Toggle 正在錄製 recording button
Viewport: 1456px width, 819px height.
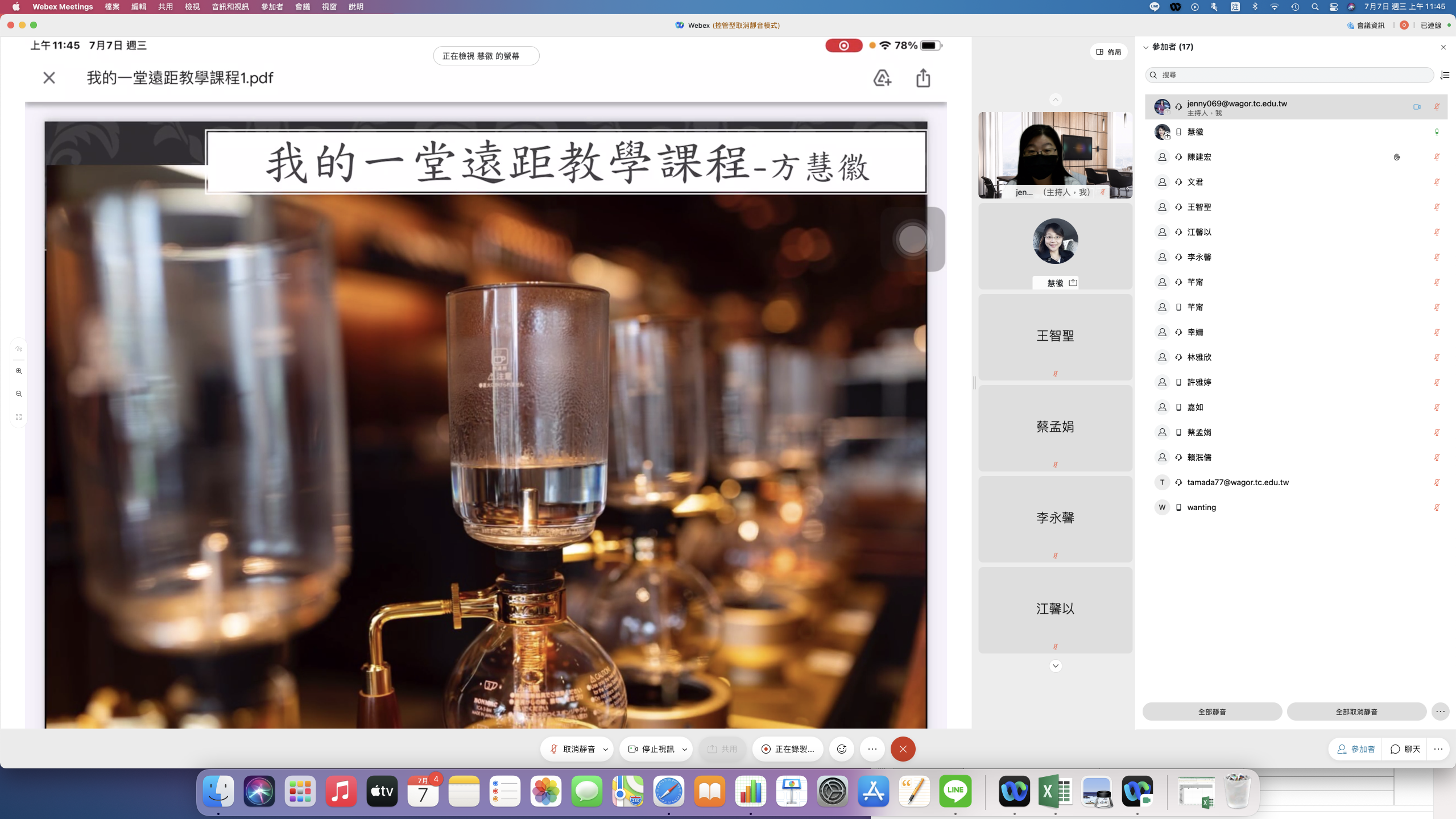point(788,749)
